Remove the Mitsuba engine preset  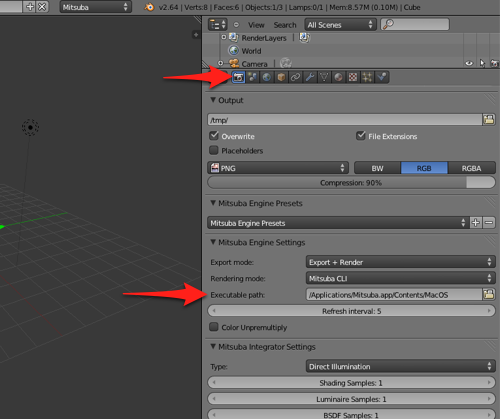pos(489,223)
